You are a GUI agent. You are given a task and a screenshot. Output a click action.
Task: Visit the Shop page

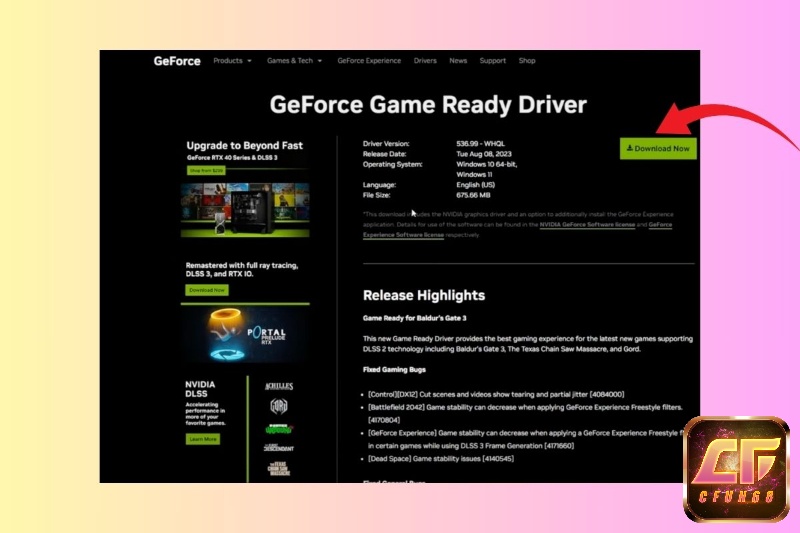pos(527,61)
